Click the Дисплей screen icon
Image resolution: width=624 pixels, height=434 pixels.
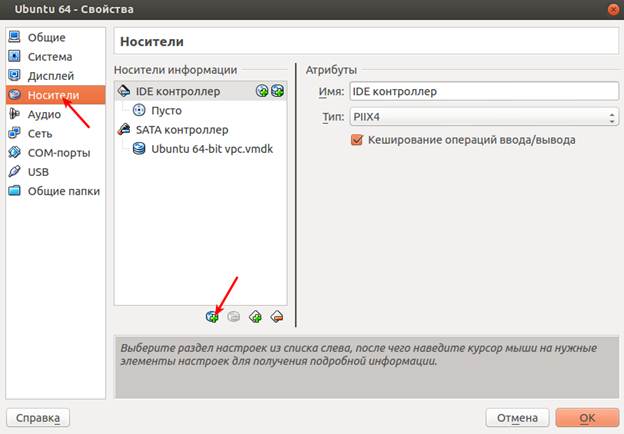coord(14,75)
